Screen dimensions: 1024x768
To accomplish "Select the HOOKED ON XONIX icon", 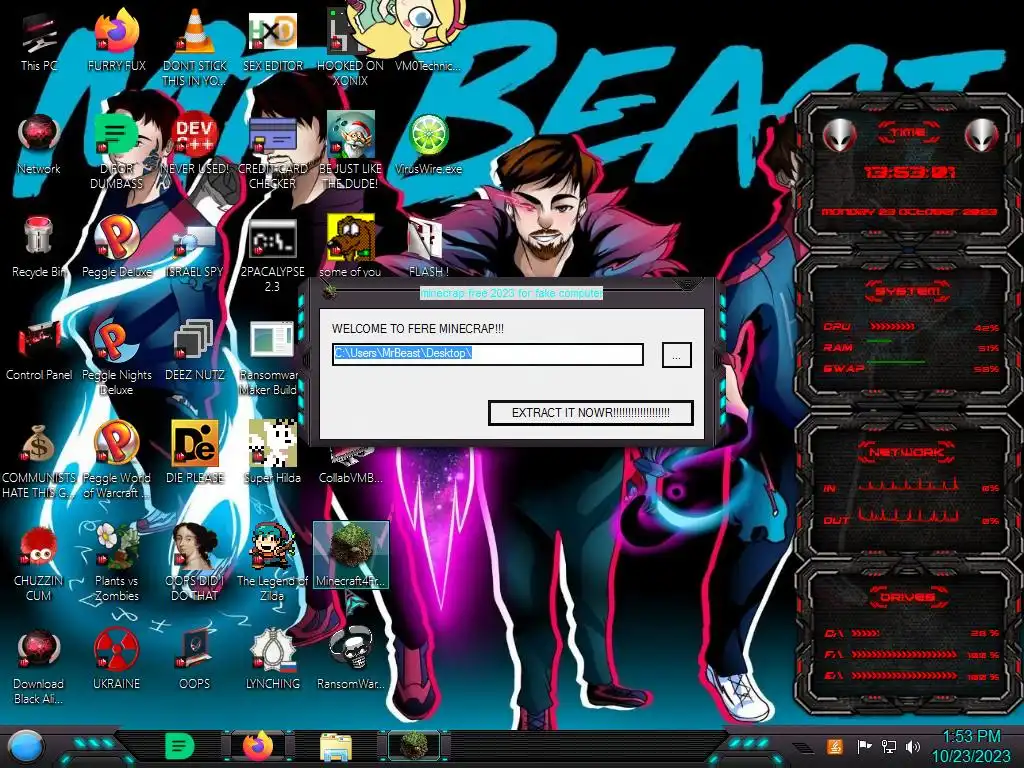I will click(350, 49).
